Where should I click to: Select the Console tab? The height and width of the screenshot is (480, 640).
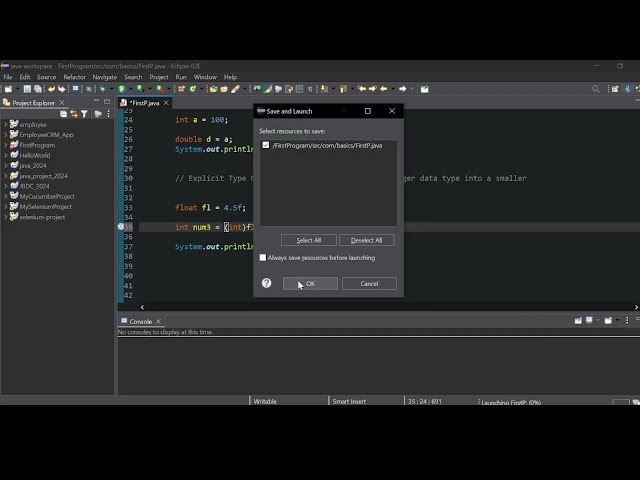click(140, 321)
